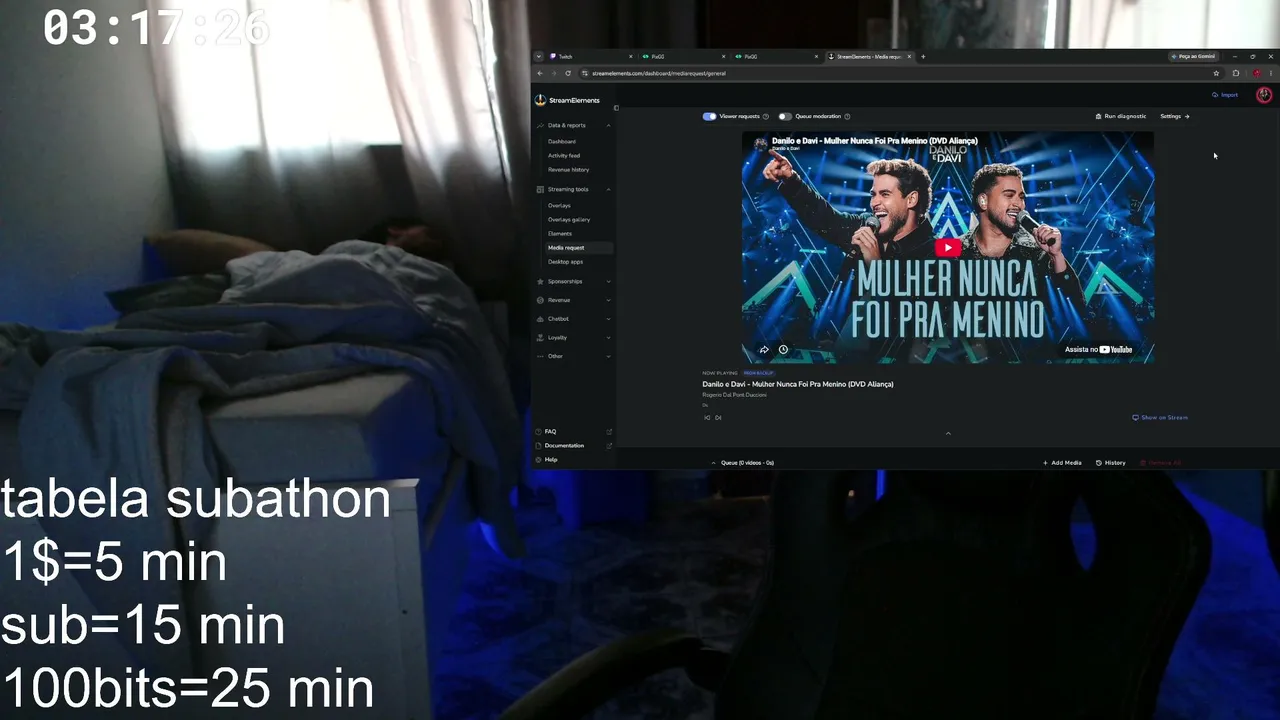Click the video title overlay on the player

[875, 141]
